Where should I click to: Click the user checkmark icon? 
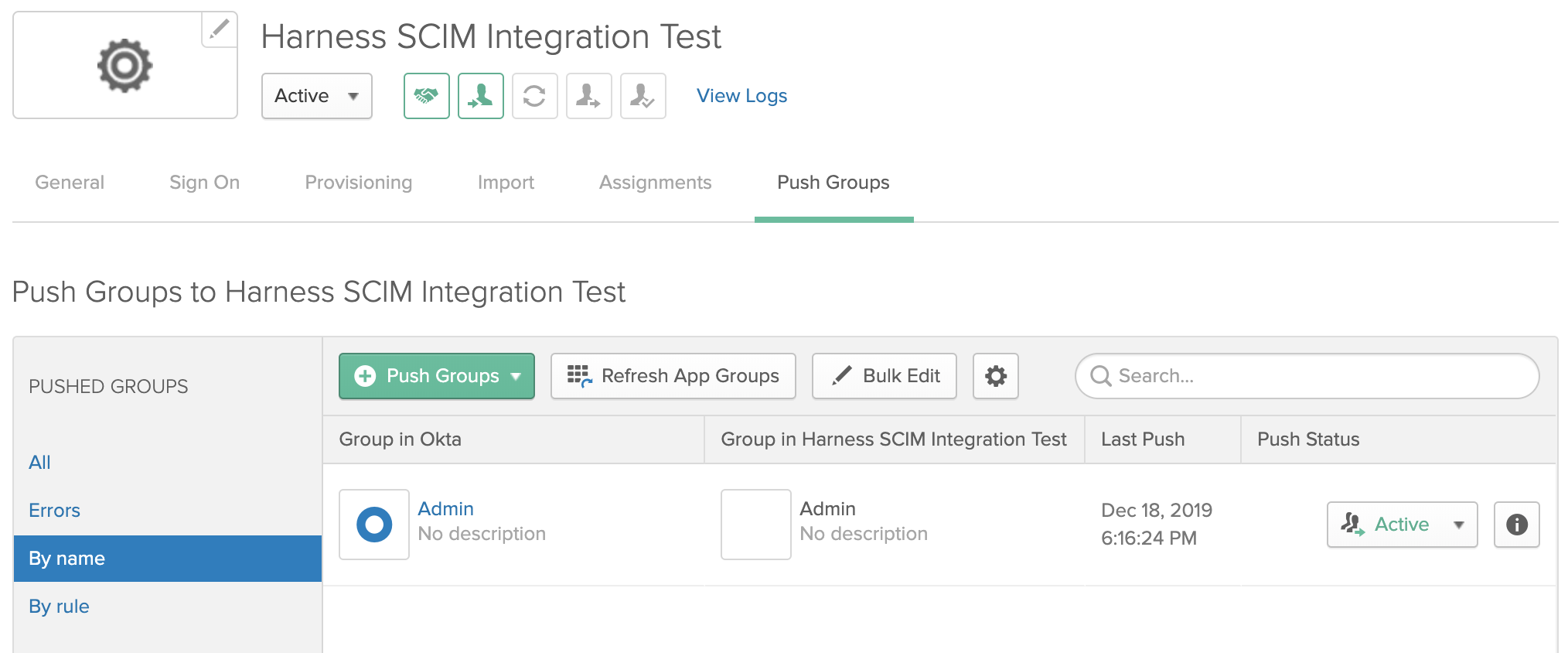(643, 96)
